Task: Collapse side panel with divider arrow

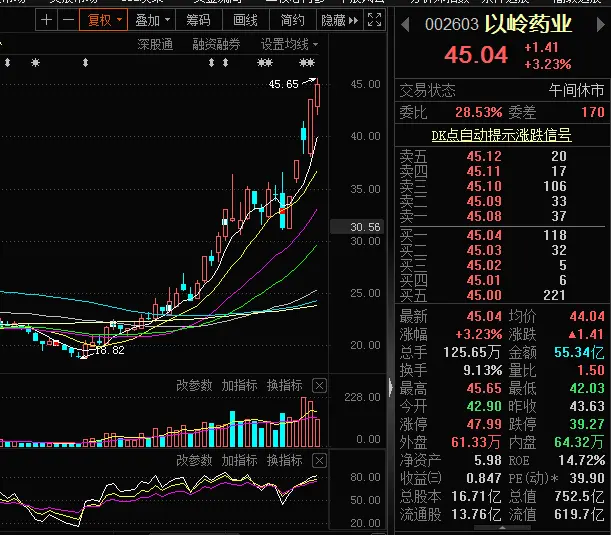Action: (x=390, y=387)
